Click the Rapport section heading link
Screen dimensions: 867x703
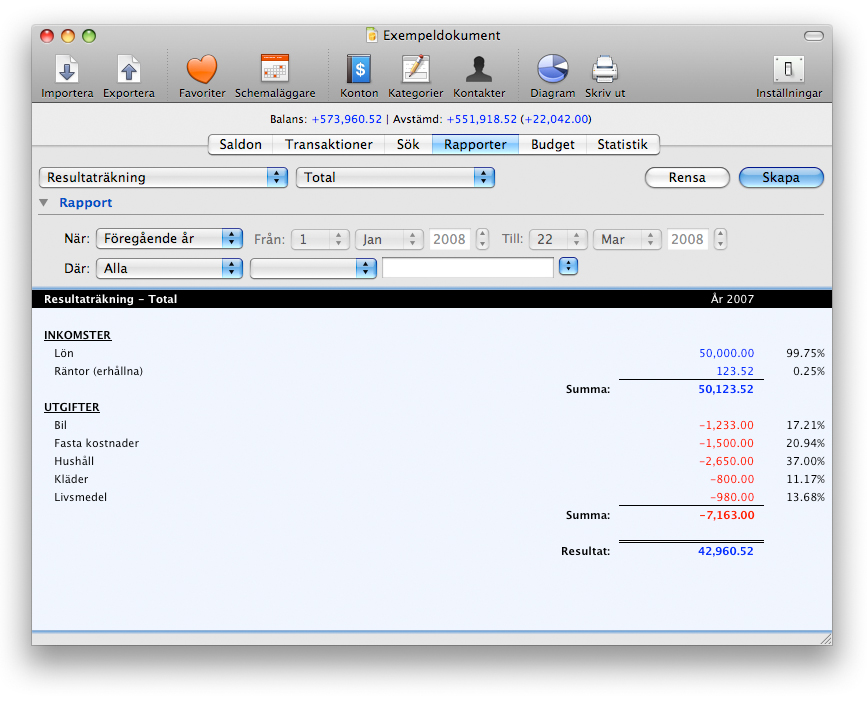[85, 203]
